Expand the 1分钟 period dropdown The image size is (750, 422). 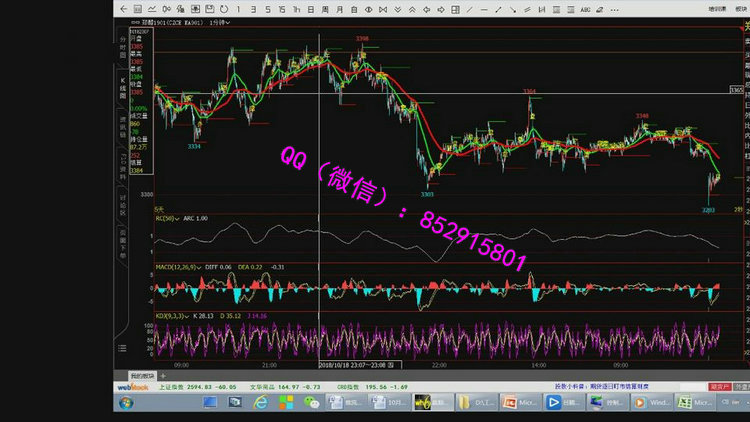[219, 21]
